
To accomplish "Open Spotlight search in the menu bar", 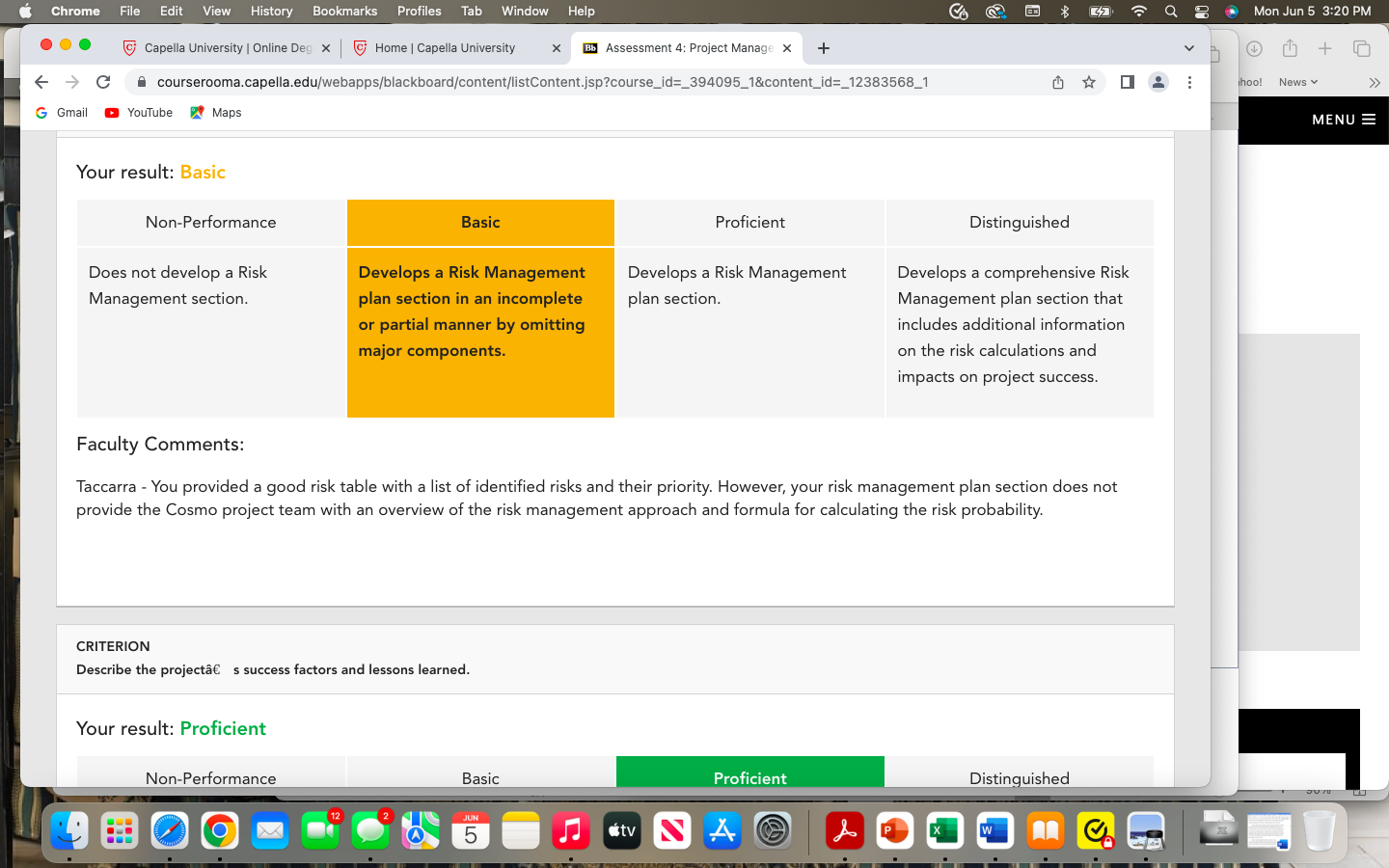I will [1171, 11].
